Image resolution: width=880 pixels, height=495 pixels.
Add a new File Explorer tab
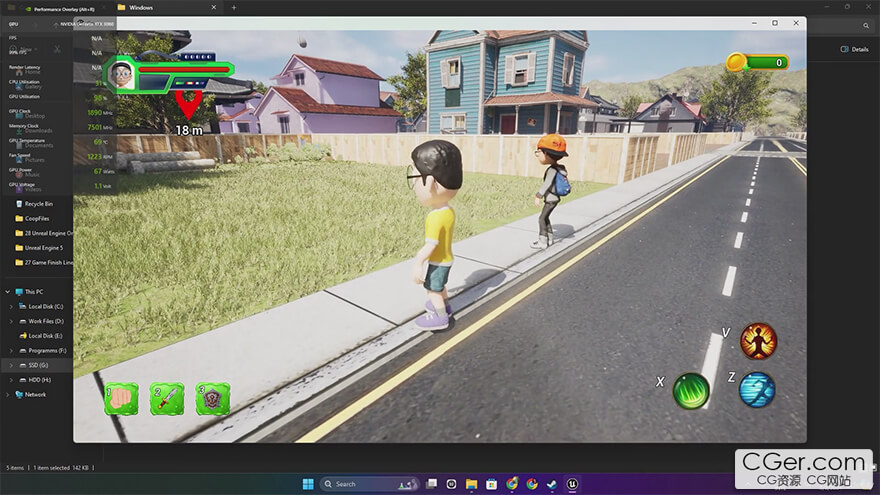point(234,8)
